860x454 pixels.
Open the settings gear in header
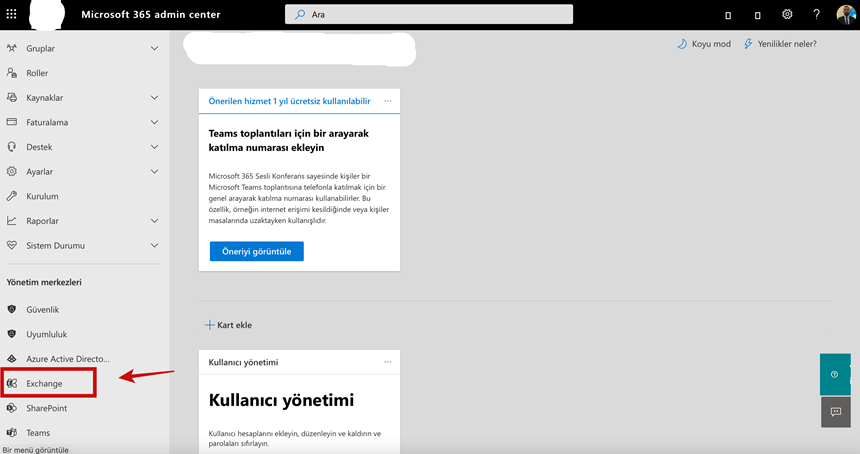tap(787, 14)
